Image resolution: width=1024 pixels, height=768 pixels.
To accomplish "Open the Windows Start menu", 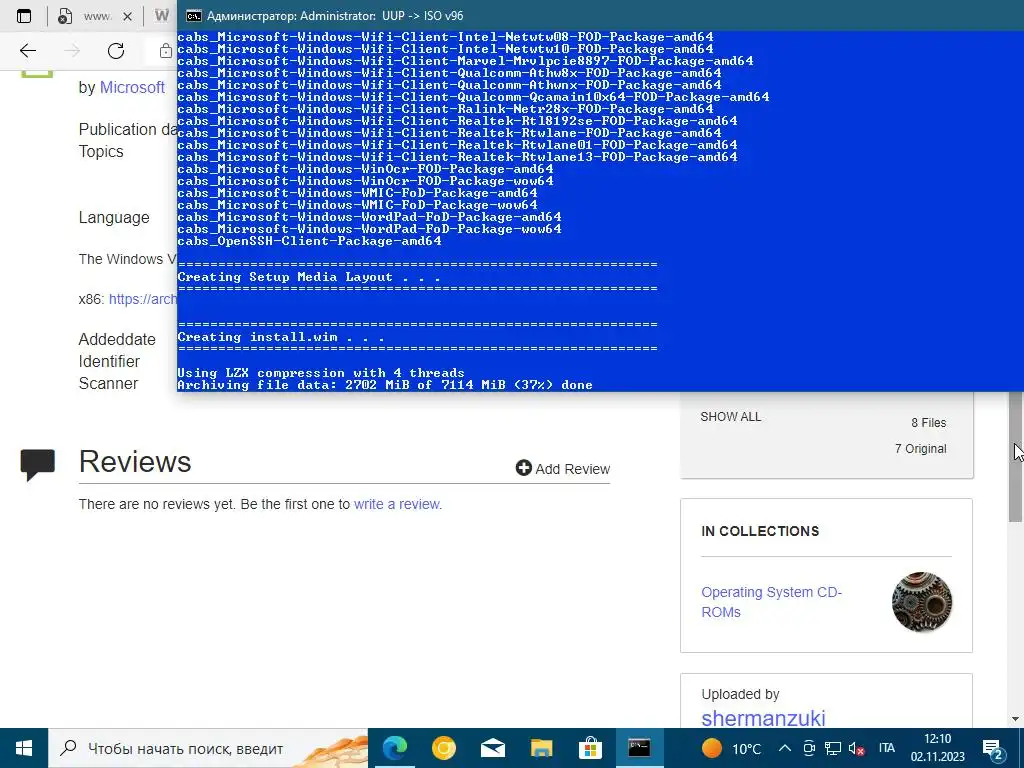I will tap(24, 748).
